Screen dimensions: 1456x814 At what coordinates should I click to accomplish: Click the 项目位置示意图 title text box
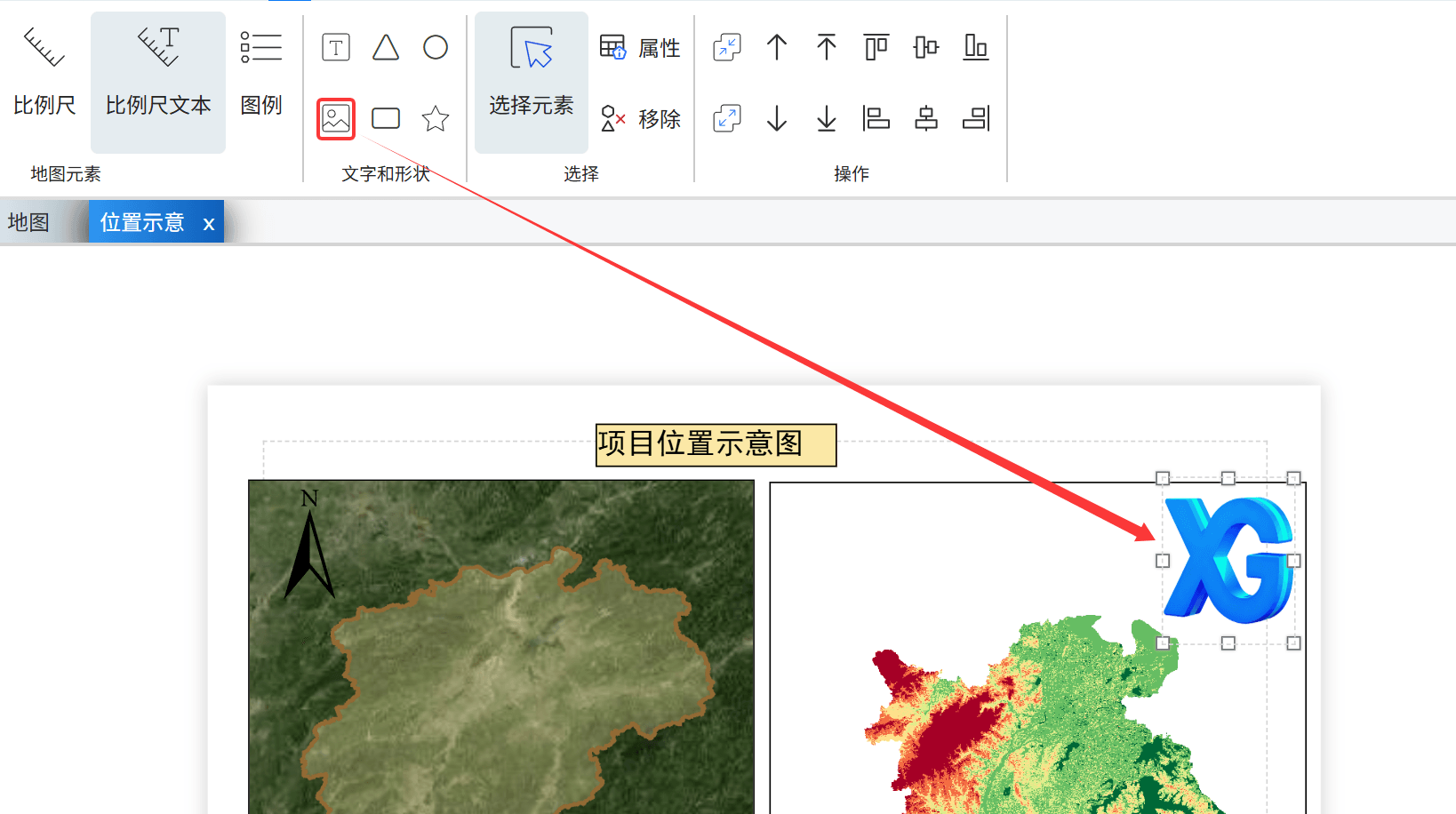tap(716, 444)
